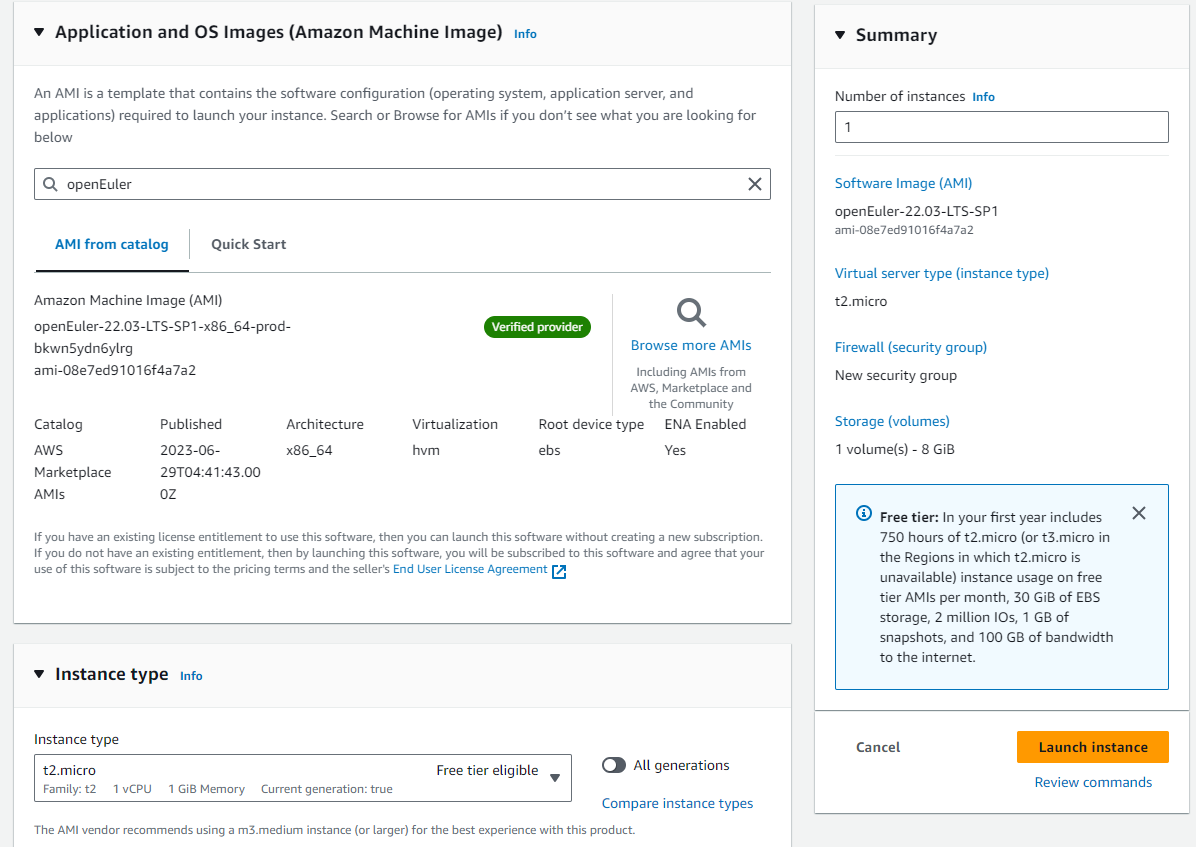Open Info link next to Instance type heading
This screenshot has height=847, width=1196.
(x=191, y=676)
